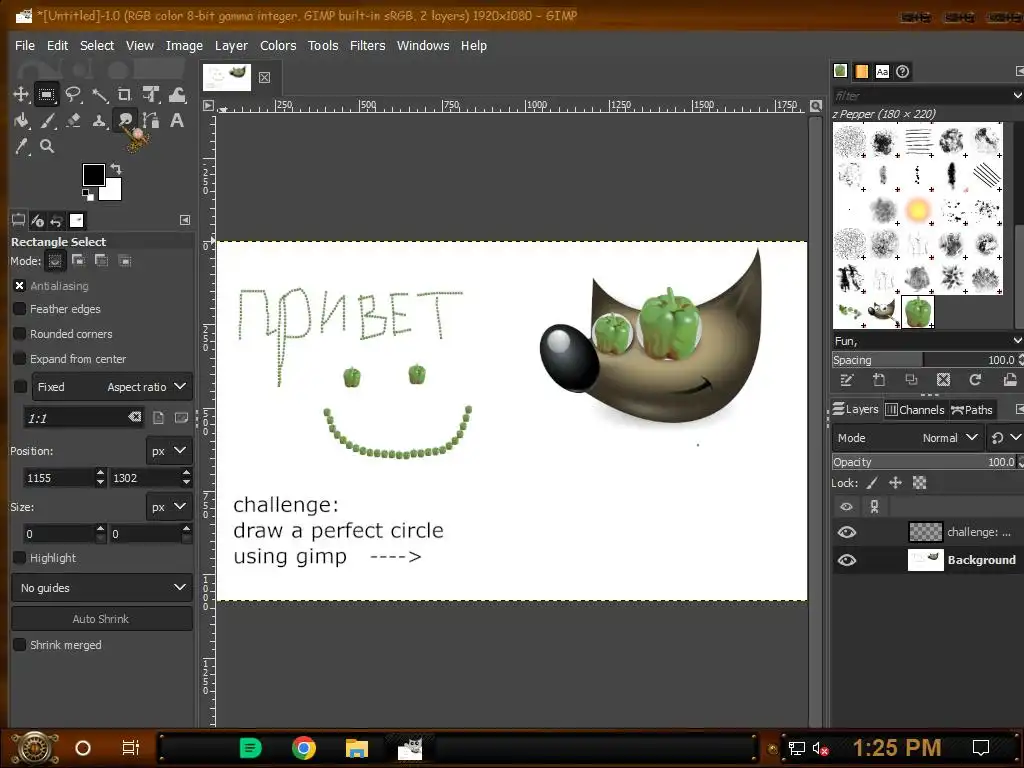Open the Filters menu

[367, 46]
